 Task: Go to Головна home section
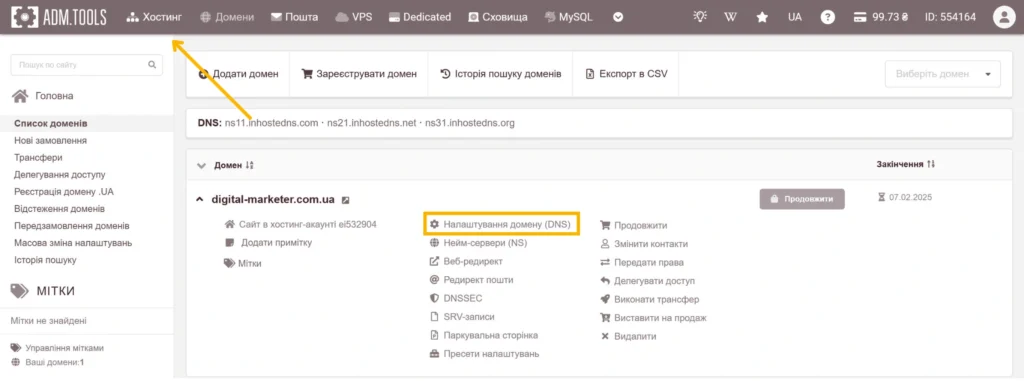click(x=43, y=96)
